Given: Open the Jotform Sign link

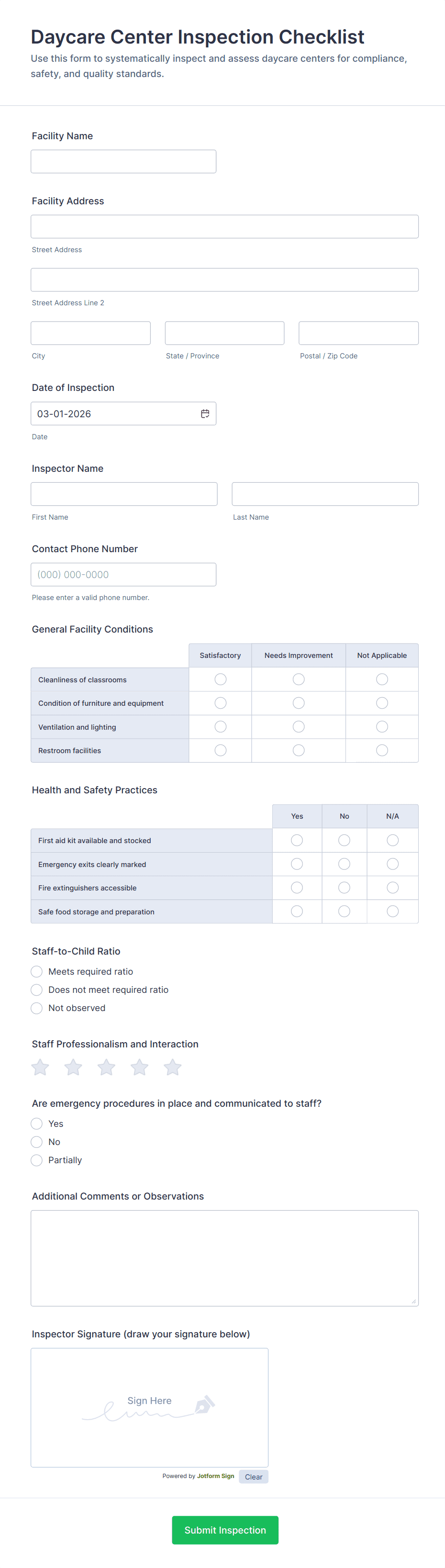Looking at the screenshot, I should (215, 1476).
